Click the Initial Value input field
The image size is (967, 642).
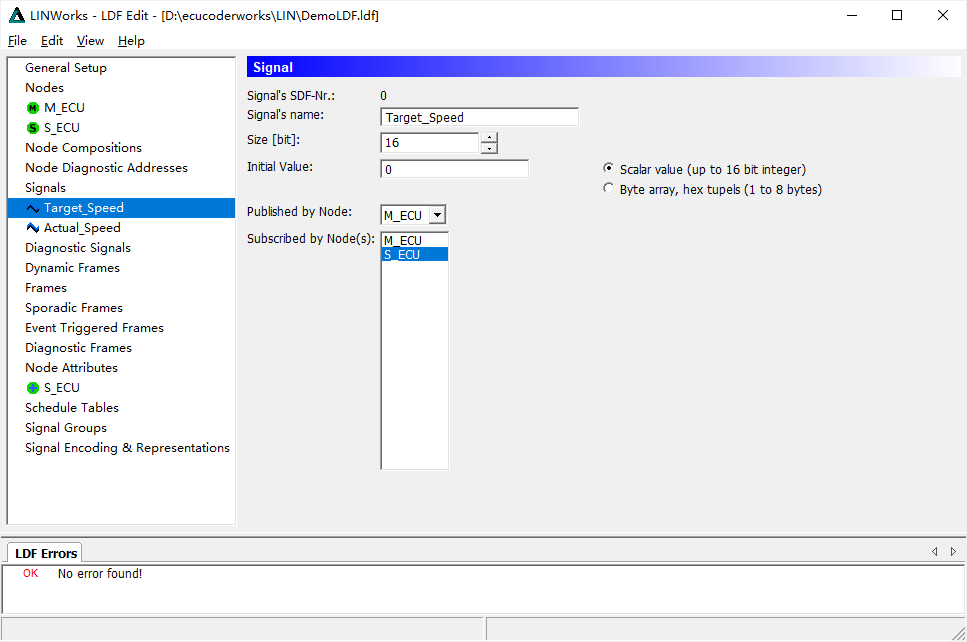pos(455,169)
